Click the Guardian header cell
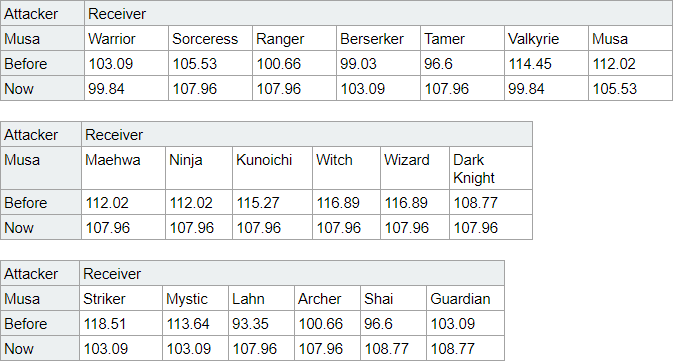 pyautogui.click(x=466, y=299)
